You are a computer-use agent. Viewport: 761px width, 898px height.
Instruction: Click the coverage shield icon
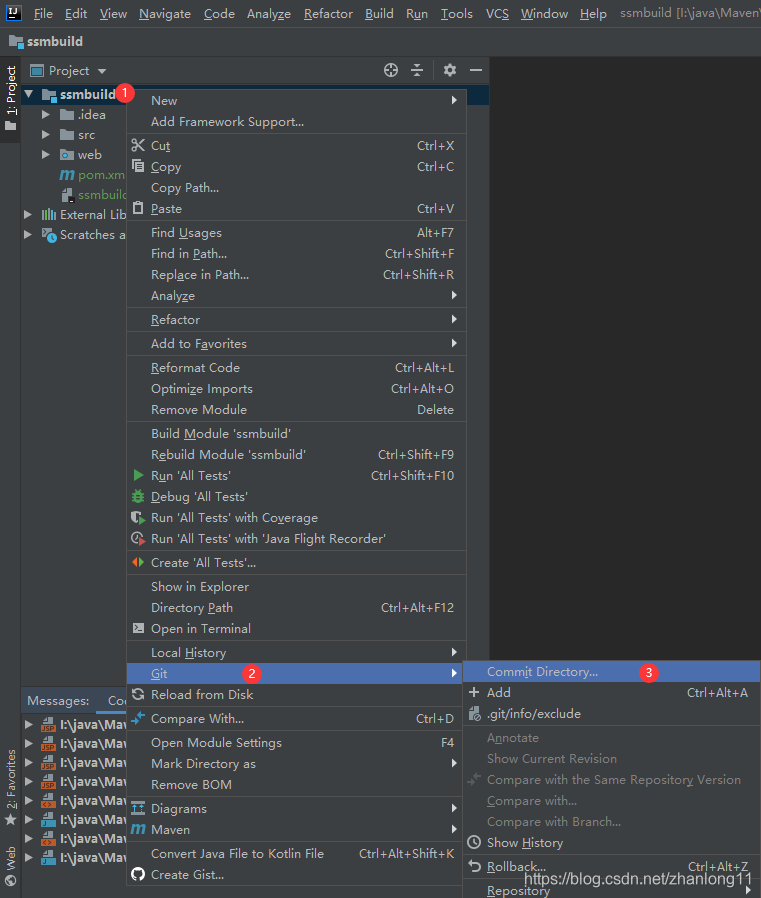coord(138,517)
